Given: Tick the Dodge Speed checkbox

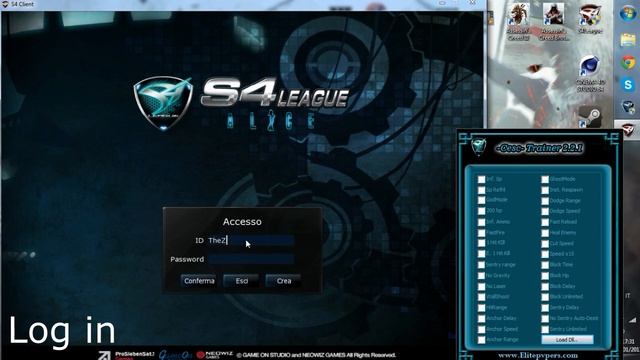Looking at the screenshot, I should (545, 211).
